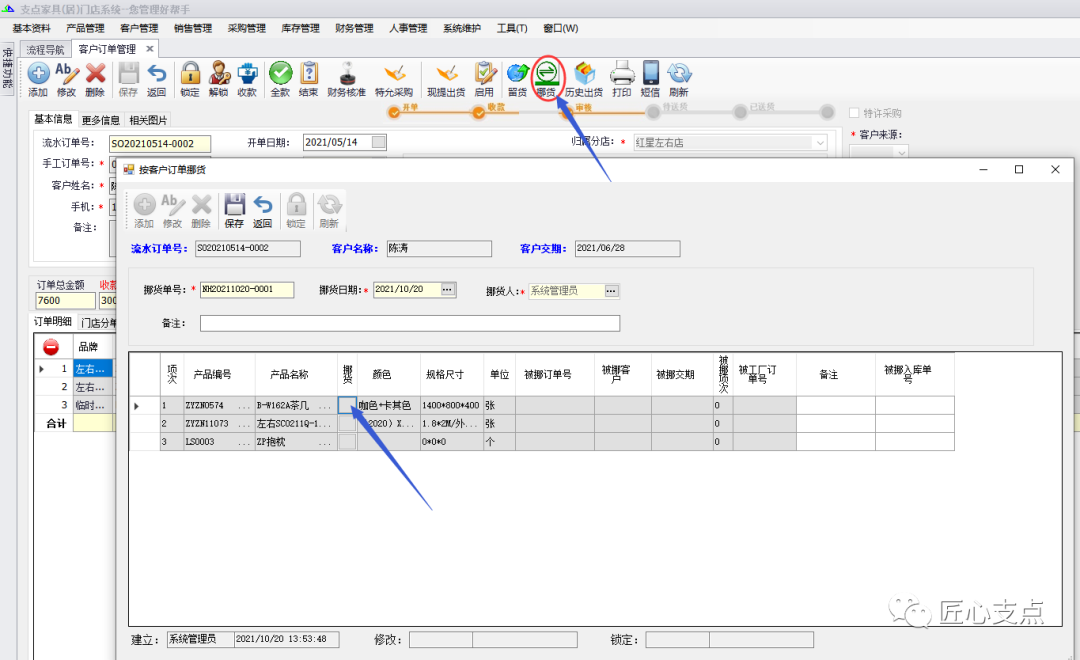
Task: Click the 财务核准 stamp icon
Action: (346, 77)
